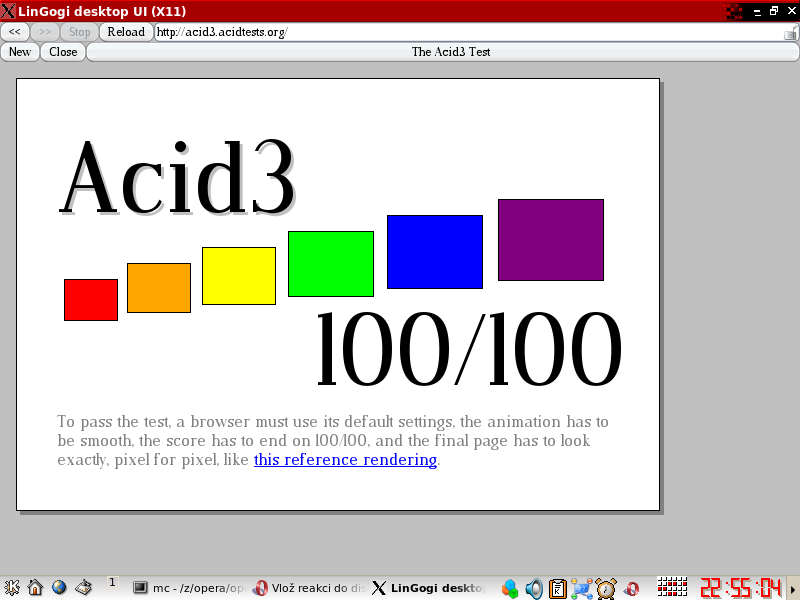Click the icon beside the address bar

790,34
